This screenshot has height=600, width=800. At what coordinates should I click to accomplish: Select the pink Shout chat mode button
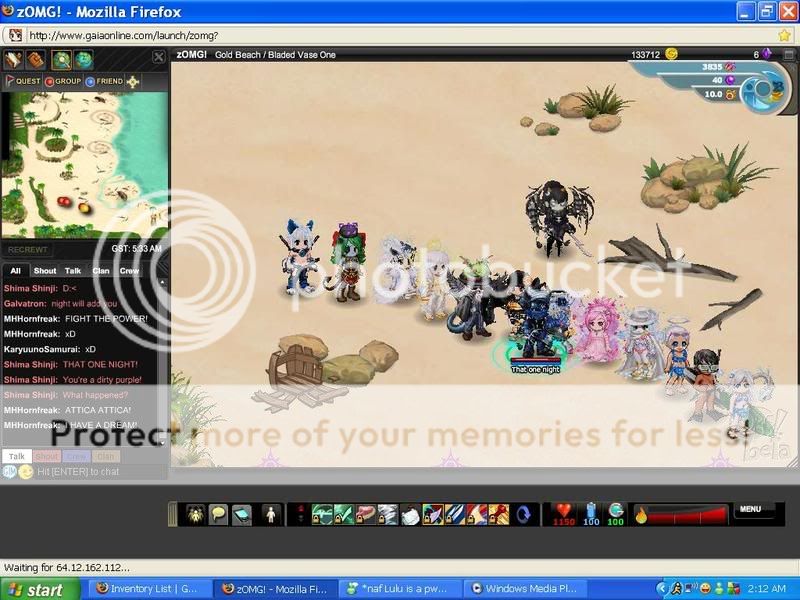pyautogui.click(x=47, y=456)
